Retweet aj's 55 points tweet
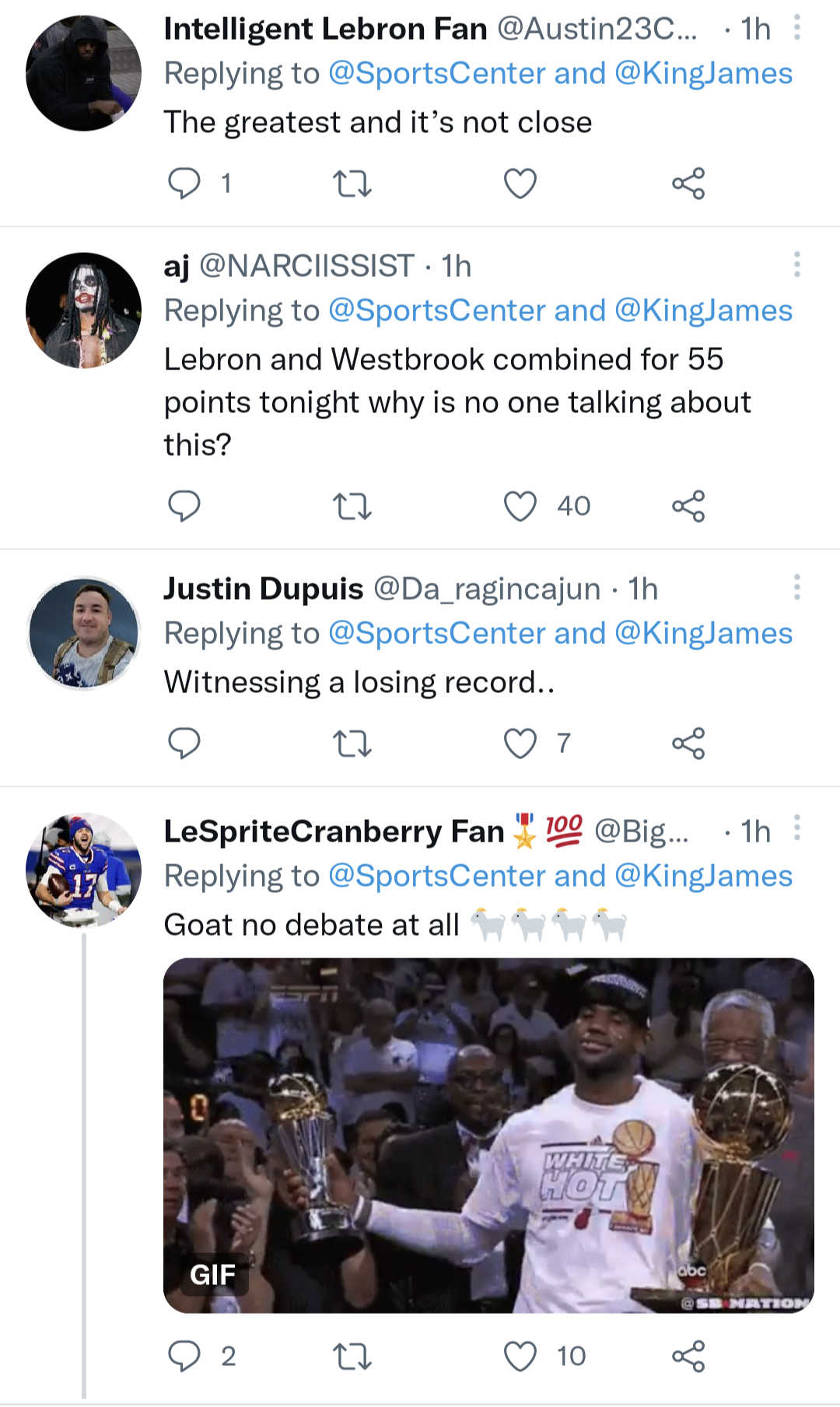 (352, 506)
